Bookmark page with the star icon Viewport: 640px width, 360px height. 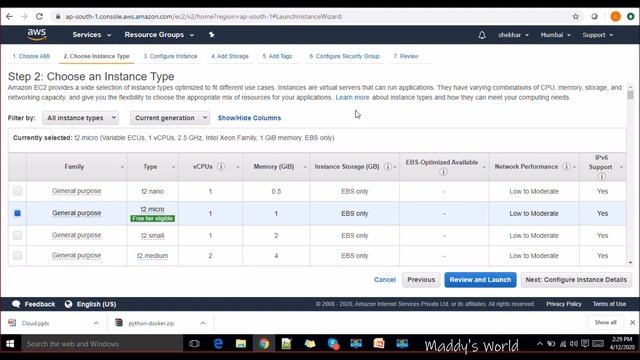pyautogui.click(x=576, y=16)
